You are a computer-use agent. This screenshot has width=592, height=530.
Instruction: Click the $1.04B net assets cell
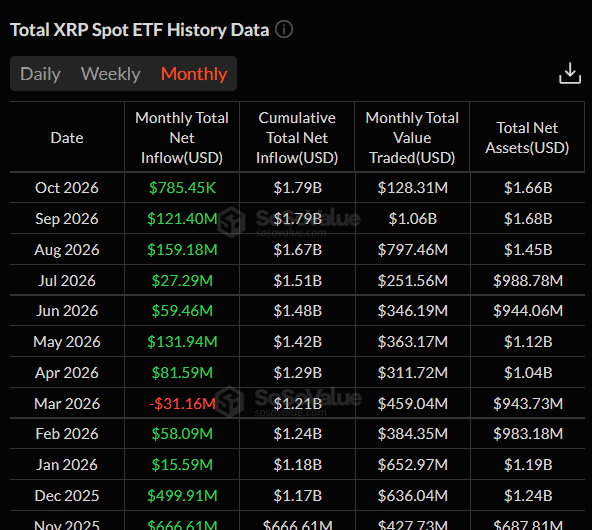click(x=528, y=373)
